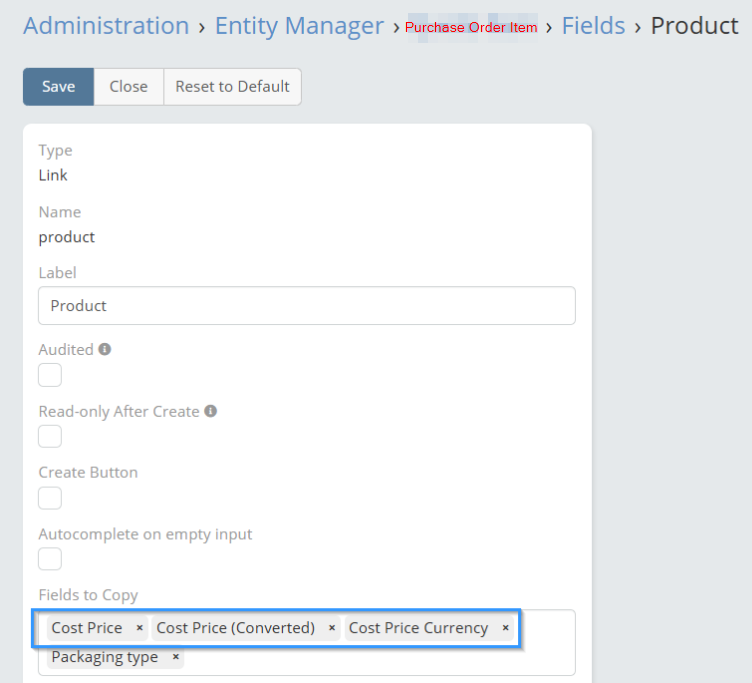Viewport: 752px width, 683px height.
Task: Remove the Packaging type tag
Action: [x=175, y=657]
